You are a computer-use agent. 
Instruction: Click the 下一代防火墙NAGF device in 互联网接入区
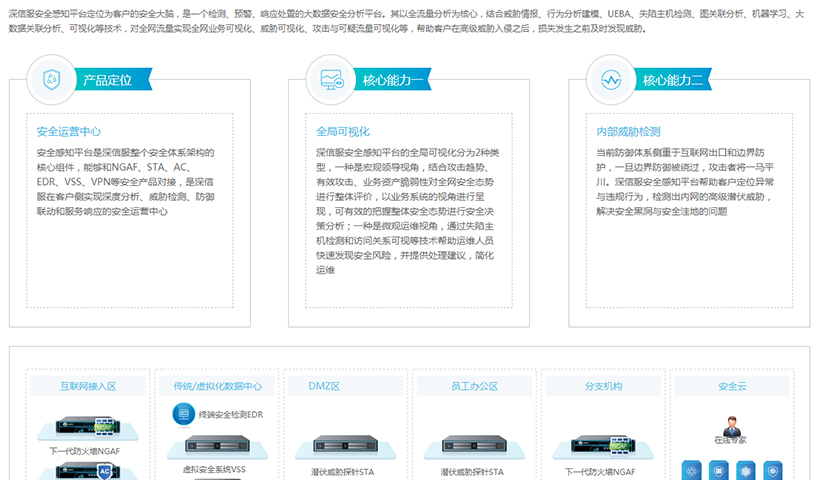tap(88, 426)
